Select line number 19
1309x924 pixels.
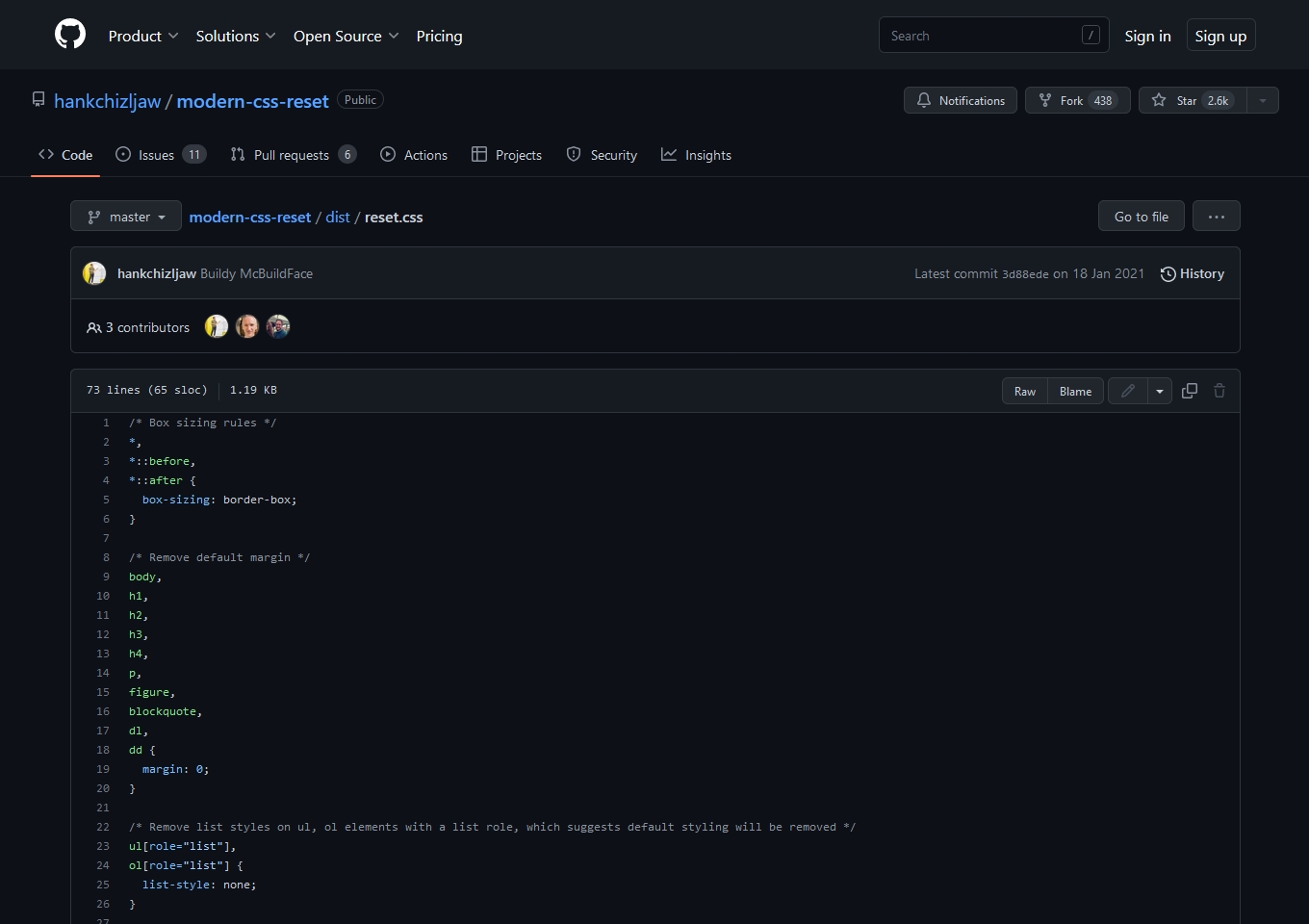(x=103, y=769)
